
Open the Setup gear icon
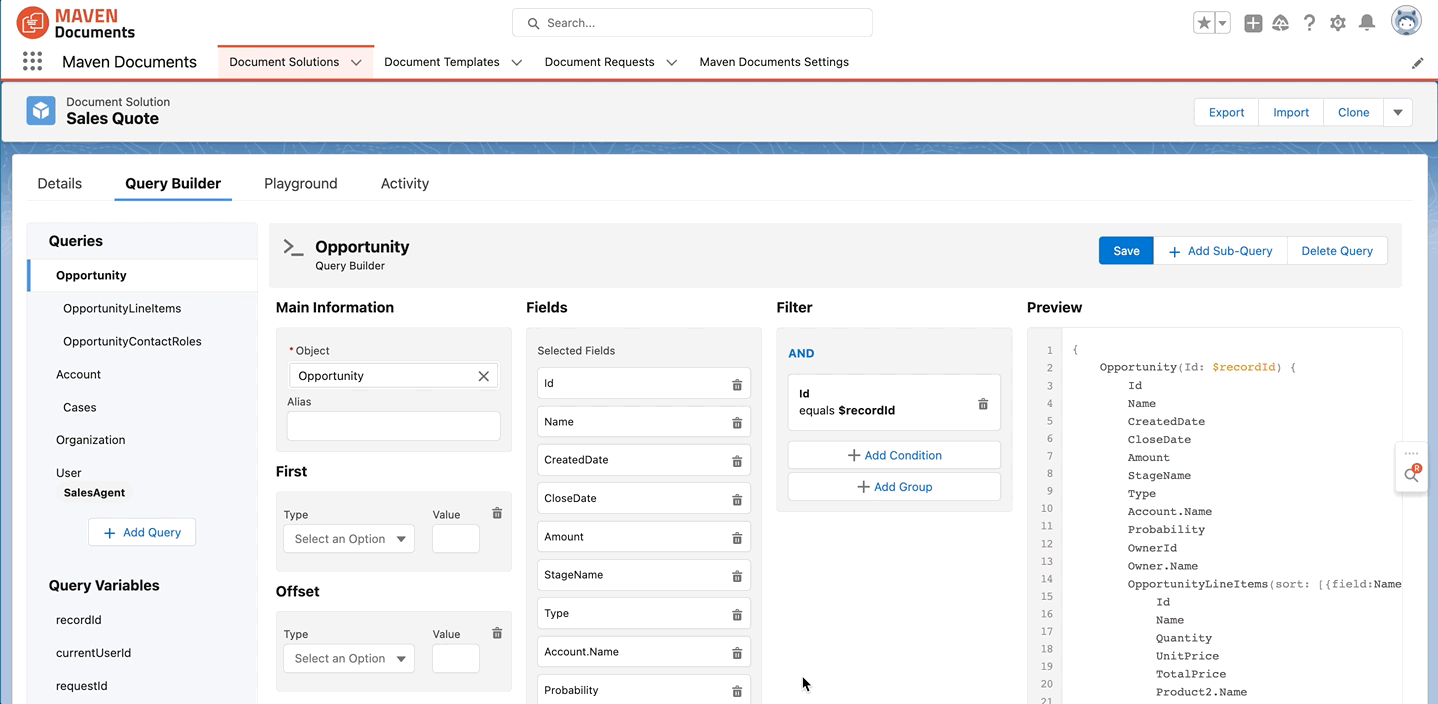1338,23
